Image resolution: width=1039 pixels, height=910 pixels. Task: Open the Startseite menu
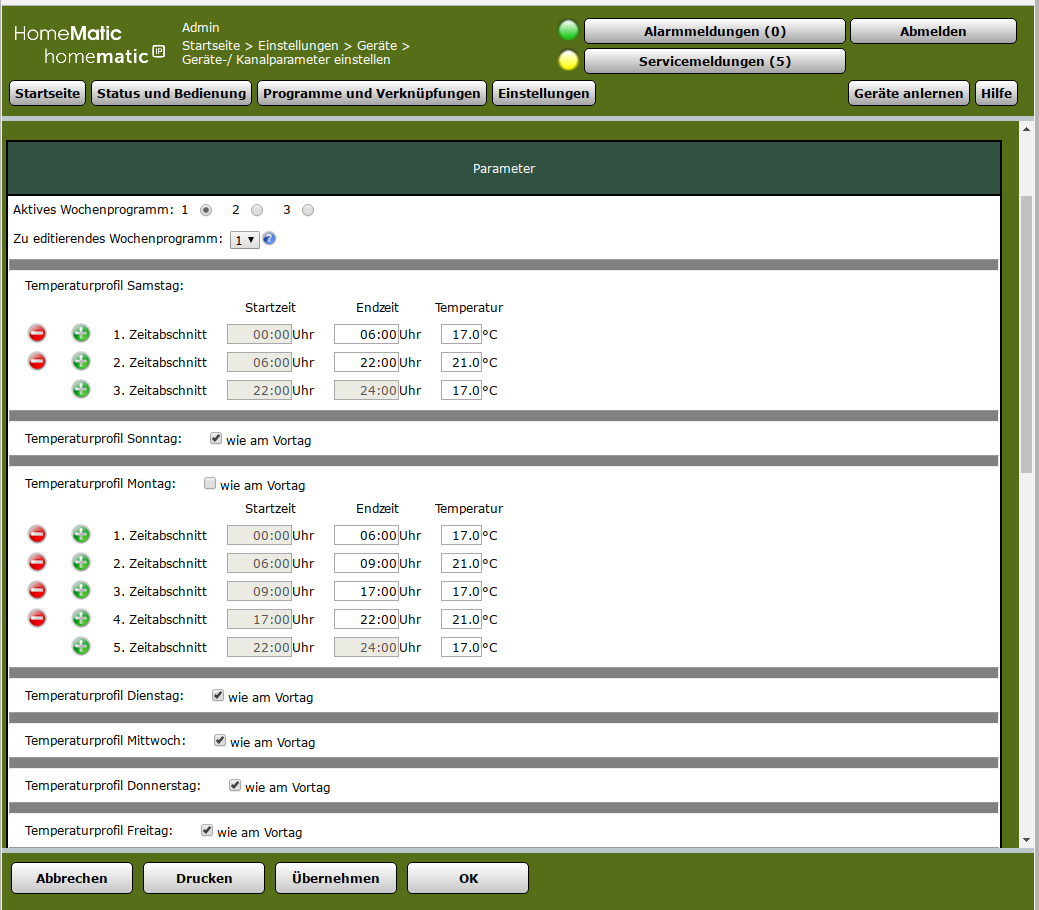[48, 93]
